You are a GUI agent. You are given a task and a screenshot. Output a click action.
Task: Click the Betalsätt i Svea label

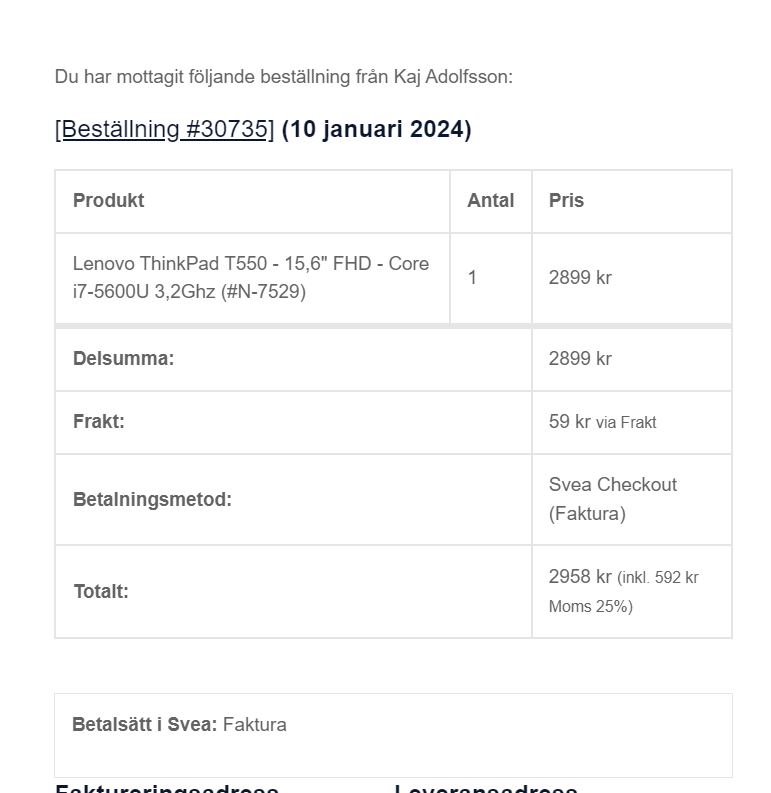145,724
